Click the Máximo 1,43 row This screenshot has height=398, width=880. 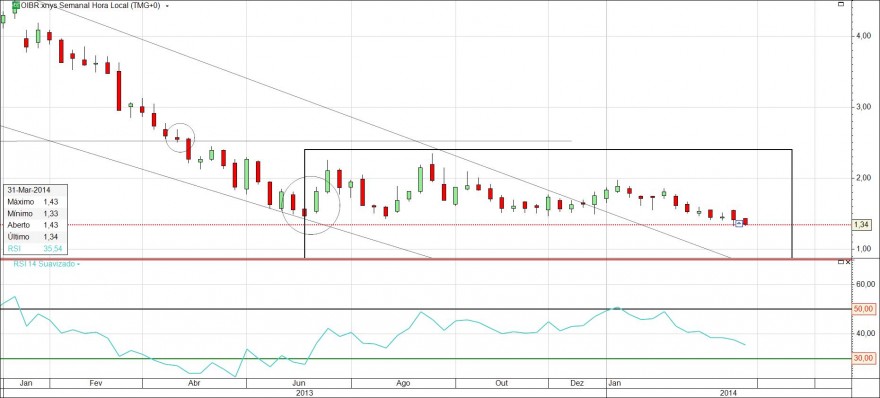[35, 202]
